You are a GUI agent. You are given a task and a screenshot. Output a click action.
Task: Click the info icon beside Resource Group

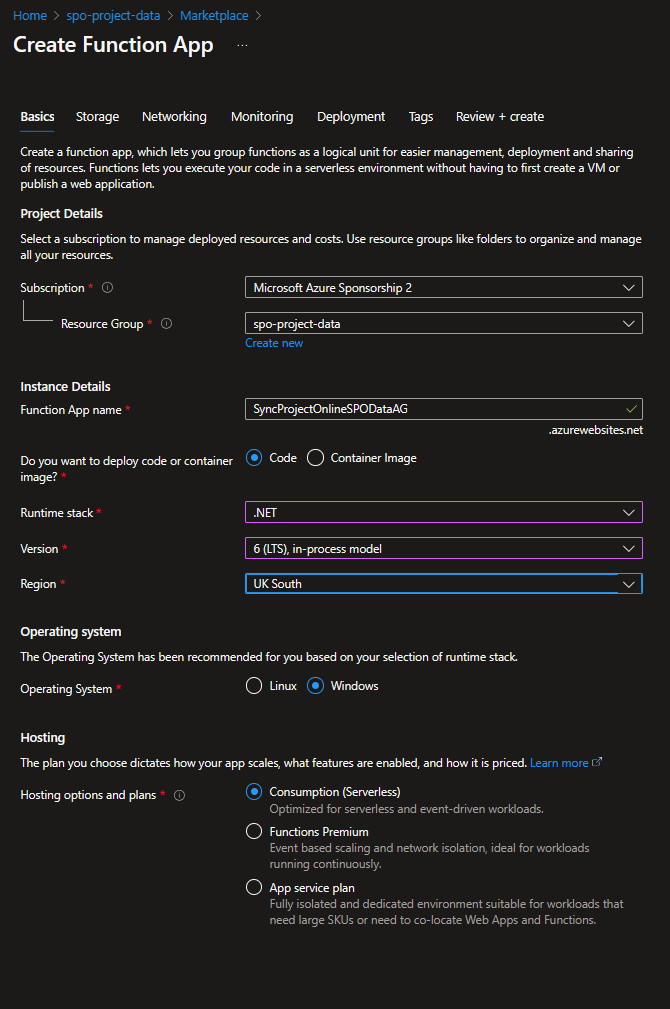166,323
